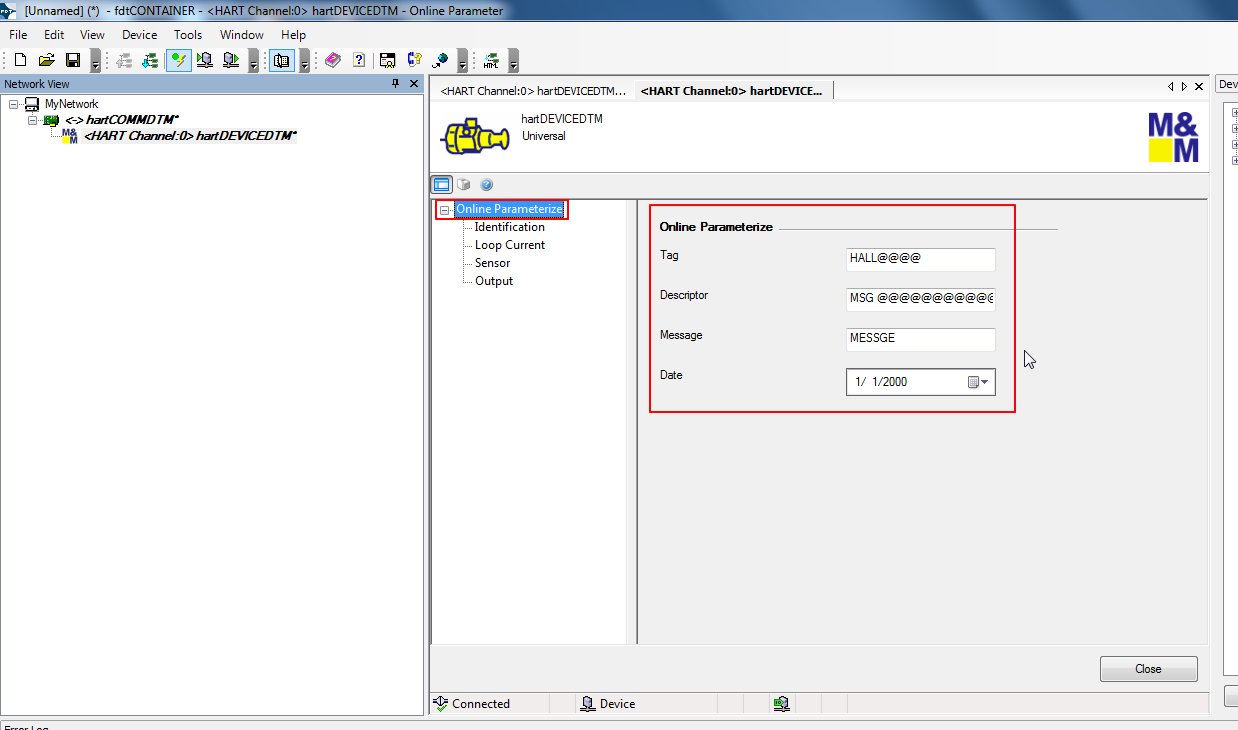Select HART Channel:0 hartDEVICEDTM tree node
The width and height of the screenshot is (1238, 730).
tap(190, 136)
